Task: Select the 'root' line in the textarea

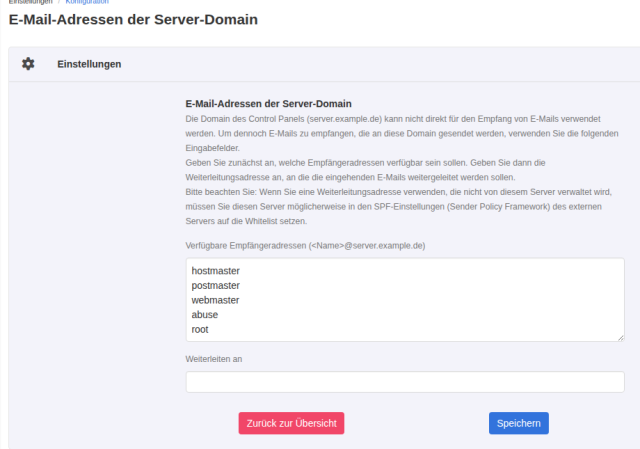Action: tap(200, 329)
